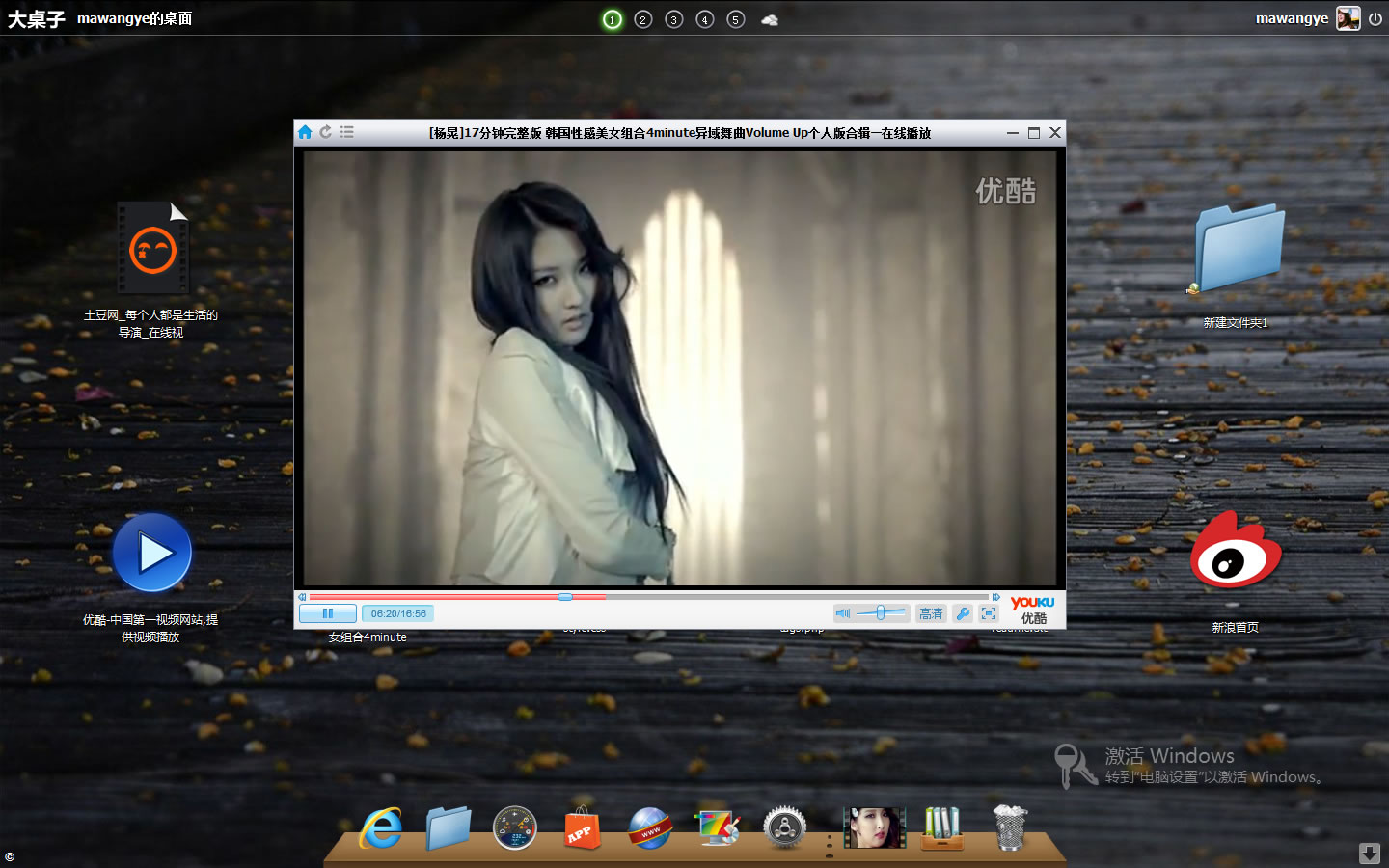Open the 新建文件夹1 folder
This screenshot has height=868, width=1389.
(1238, 248)
